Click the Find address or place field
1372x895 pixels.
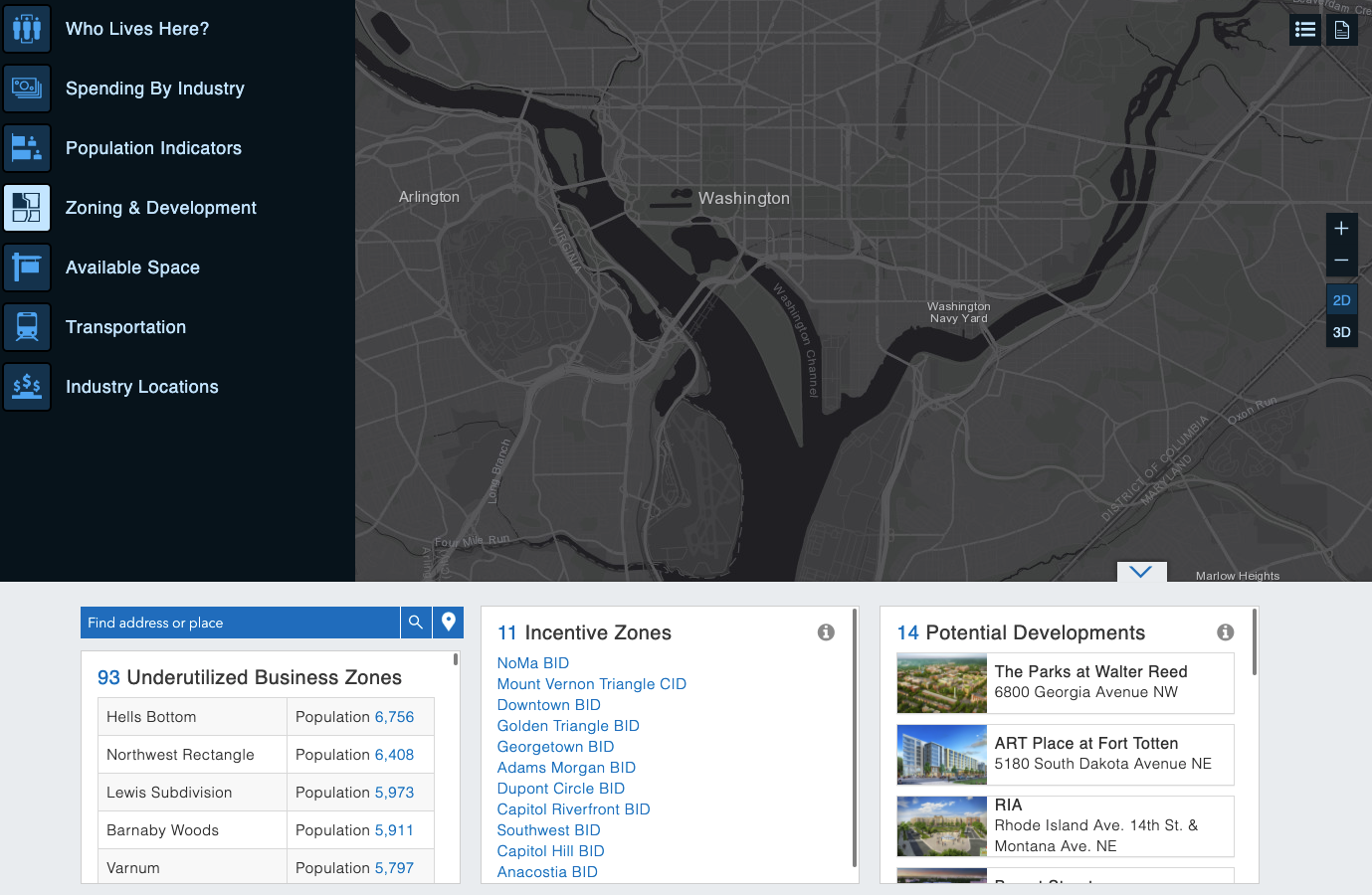[x=240, y=623]
